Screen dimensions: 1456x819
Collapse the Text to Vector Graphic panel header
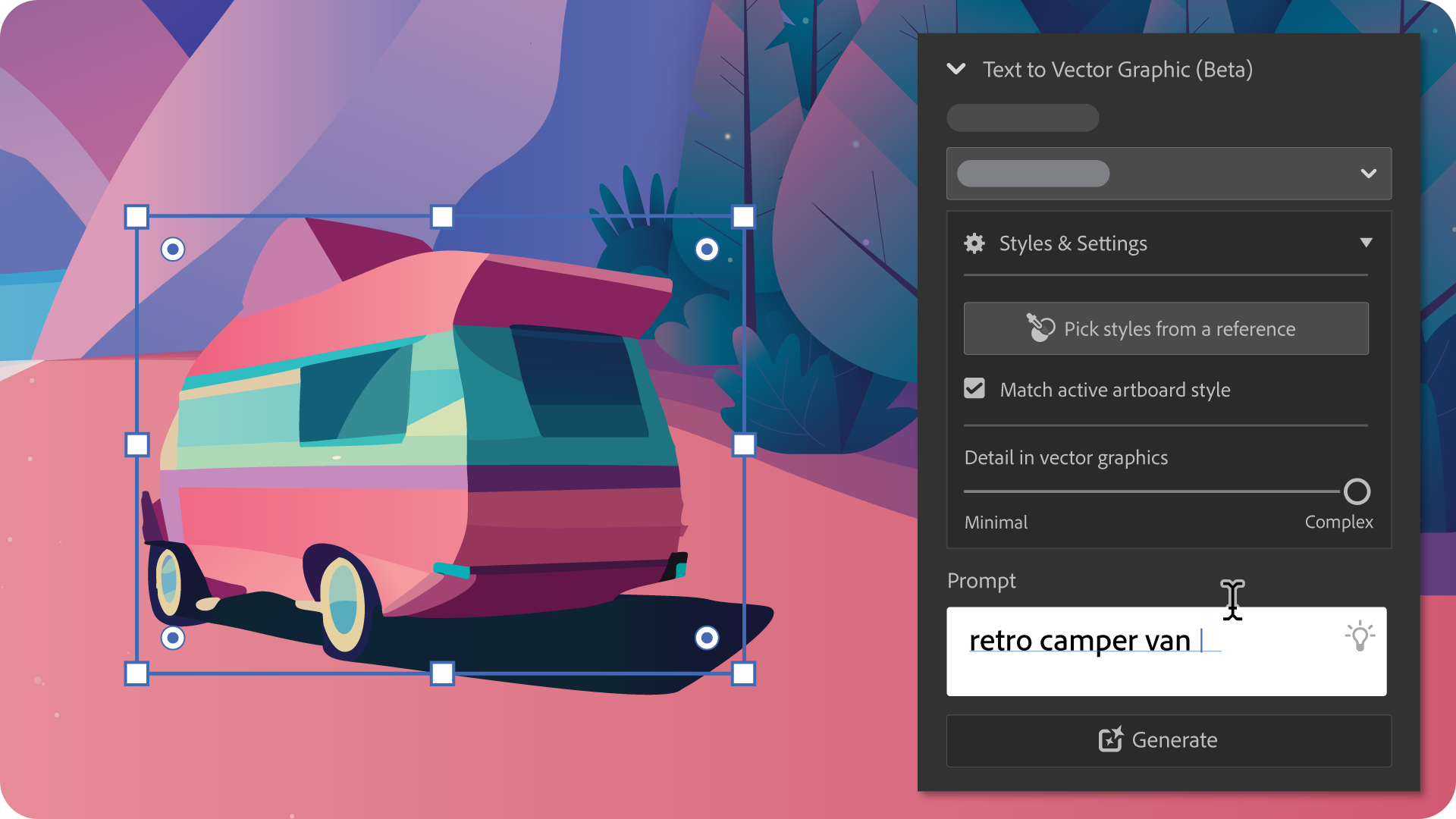(x=955, y=69)
